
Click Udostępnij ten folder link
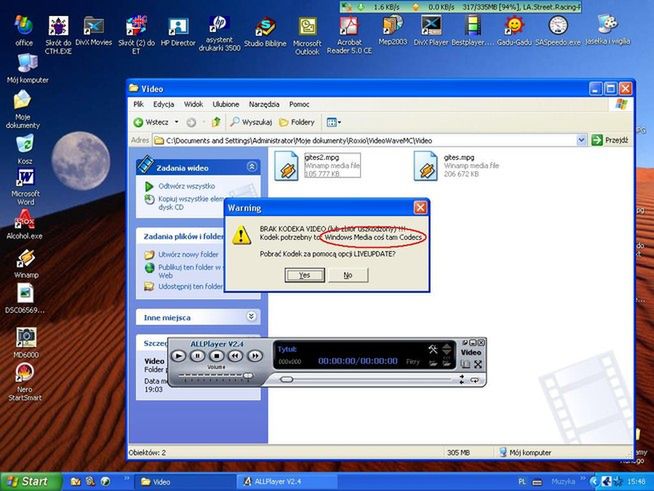[190, 287]
